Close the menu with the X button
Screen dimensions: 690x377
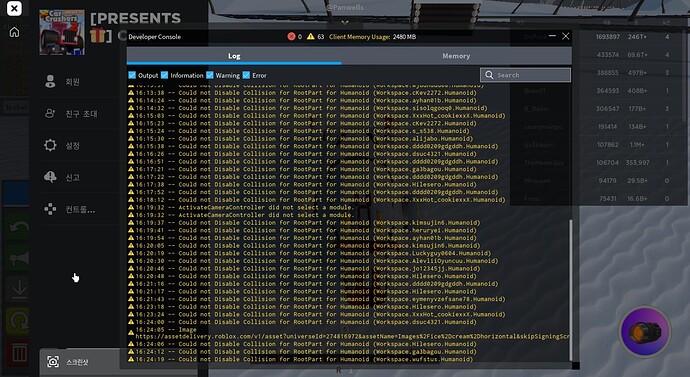click(x=14, y=8)
